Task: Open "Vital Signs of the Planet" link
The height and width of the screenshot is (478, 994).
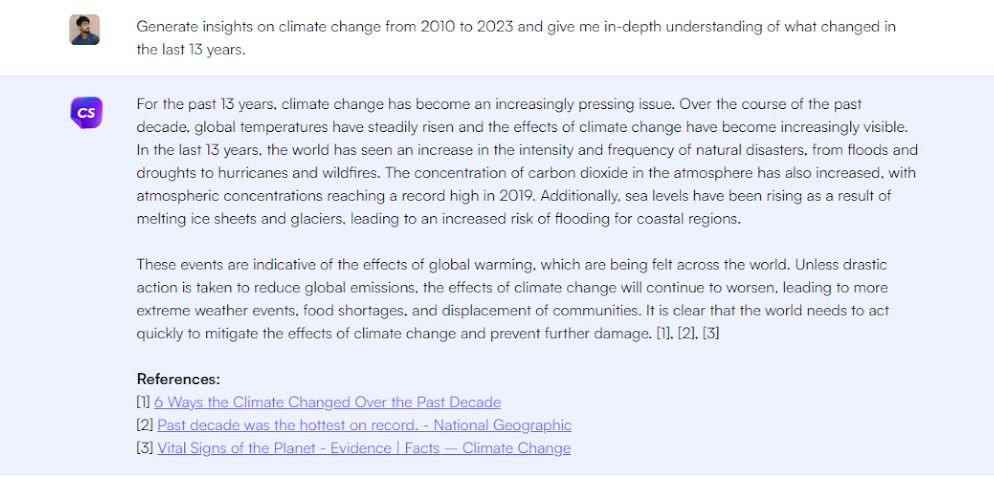Action: 364,448
